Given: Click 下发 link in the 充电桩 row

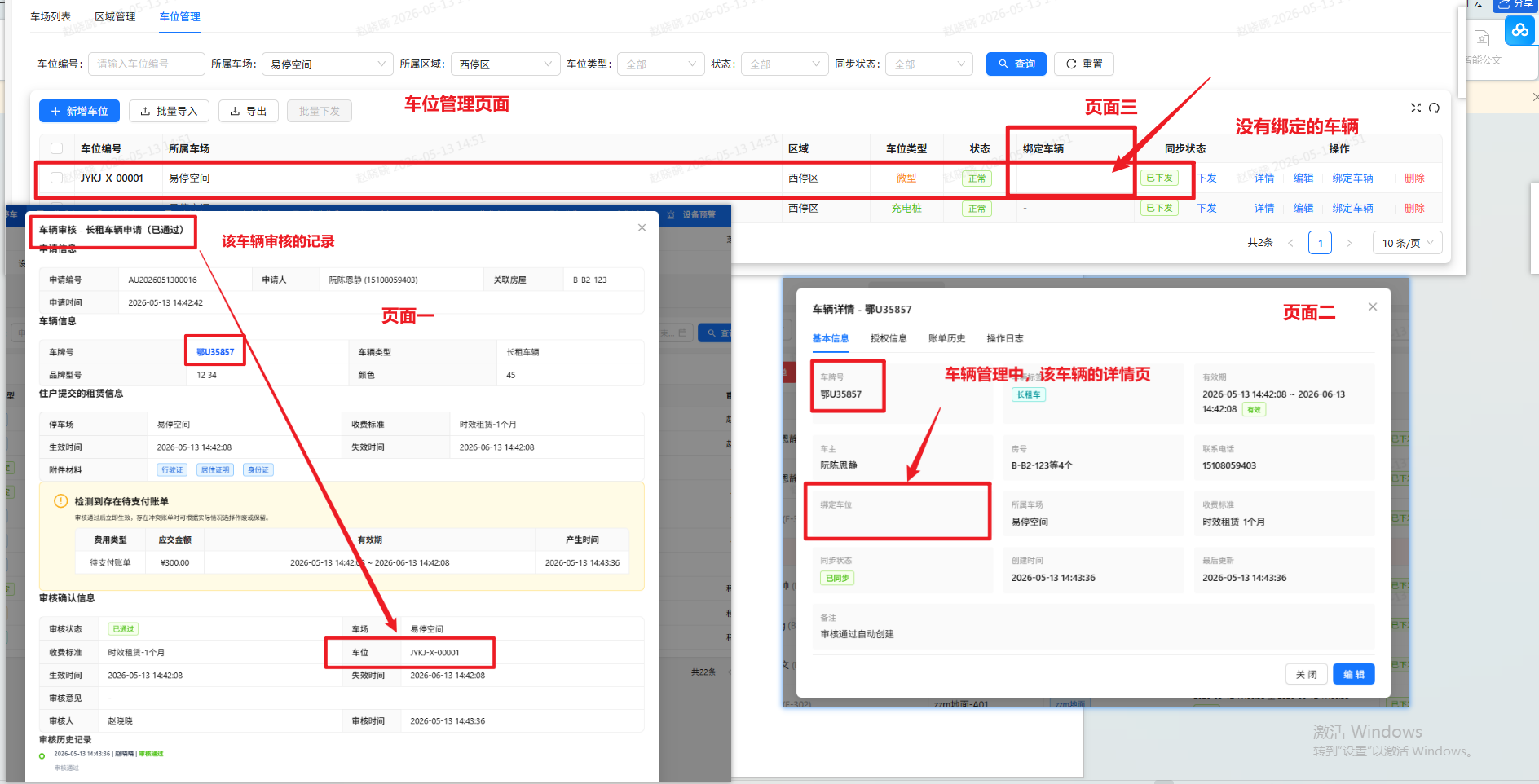Looking at the screenshot, I should click(1206, 208).
